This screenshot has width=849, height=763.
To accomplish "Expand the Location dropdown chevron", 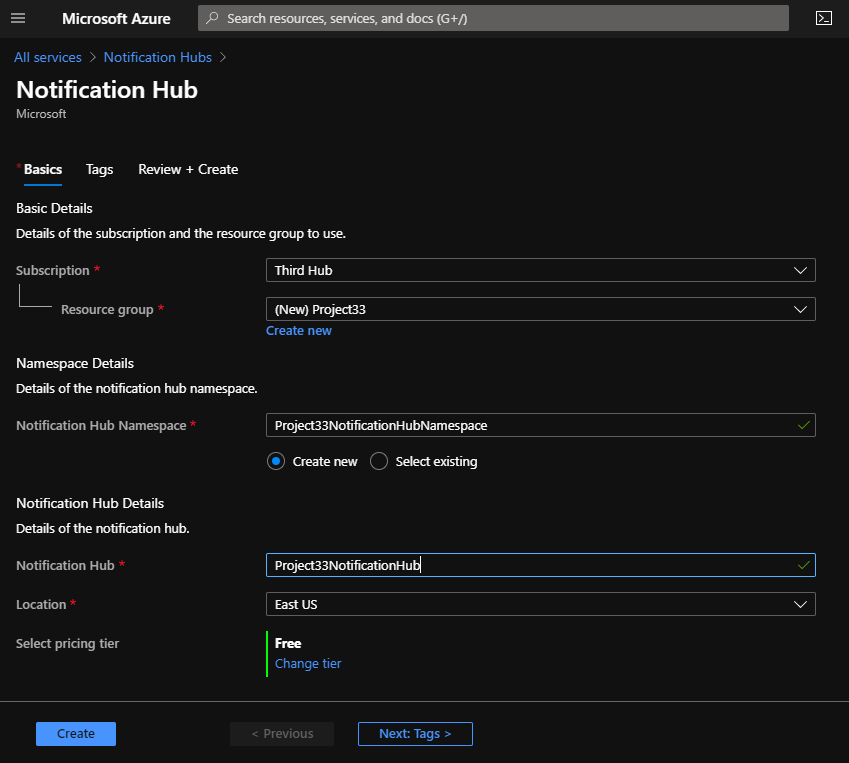I will point(800,604).
